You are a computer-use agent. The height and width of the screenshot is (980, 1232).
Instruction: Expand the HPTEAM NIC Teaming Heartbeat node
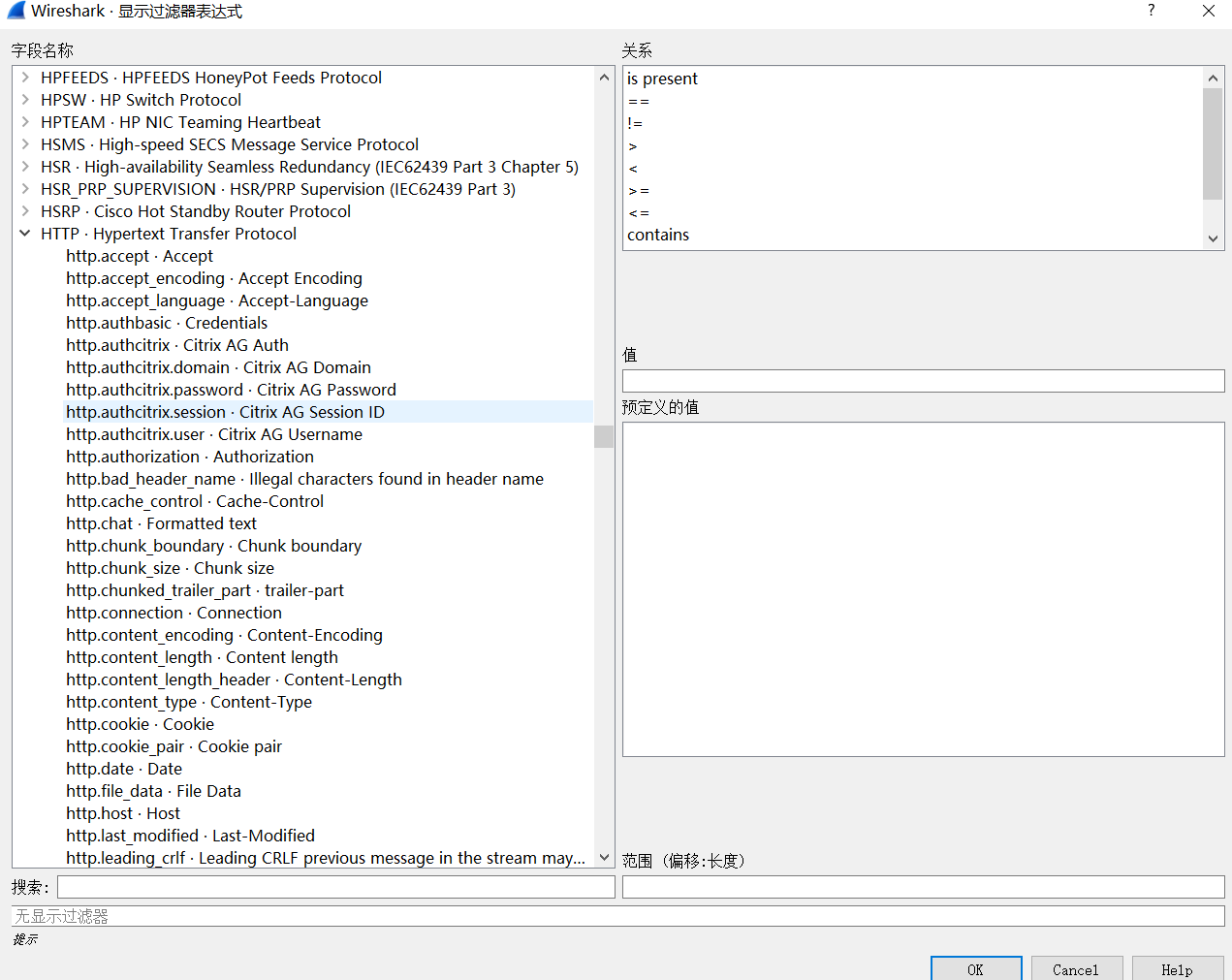(x=25, y=122)
